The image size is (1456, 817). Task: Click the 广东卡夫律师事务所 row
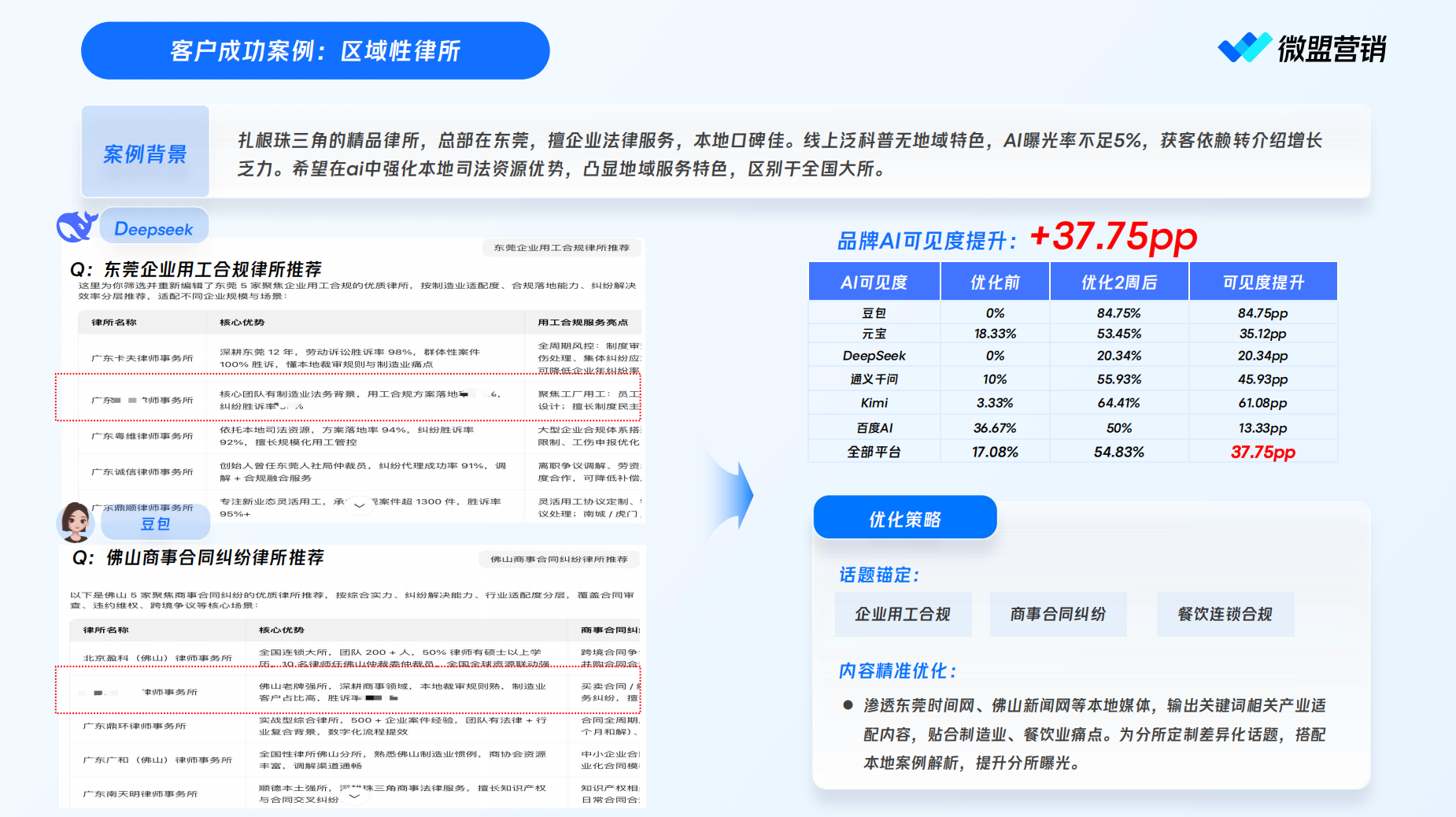[360, 358]
